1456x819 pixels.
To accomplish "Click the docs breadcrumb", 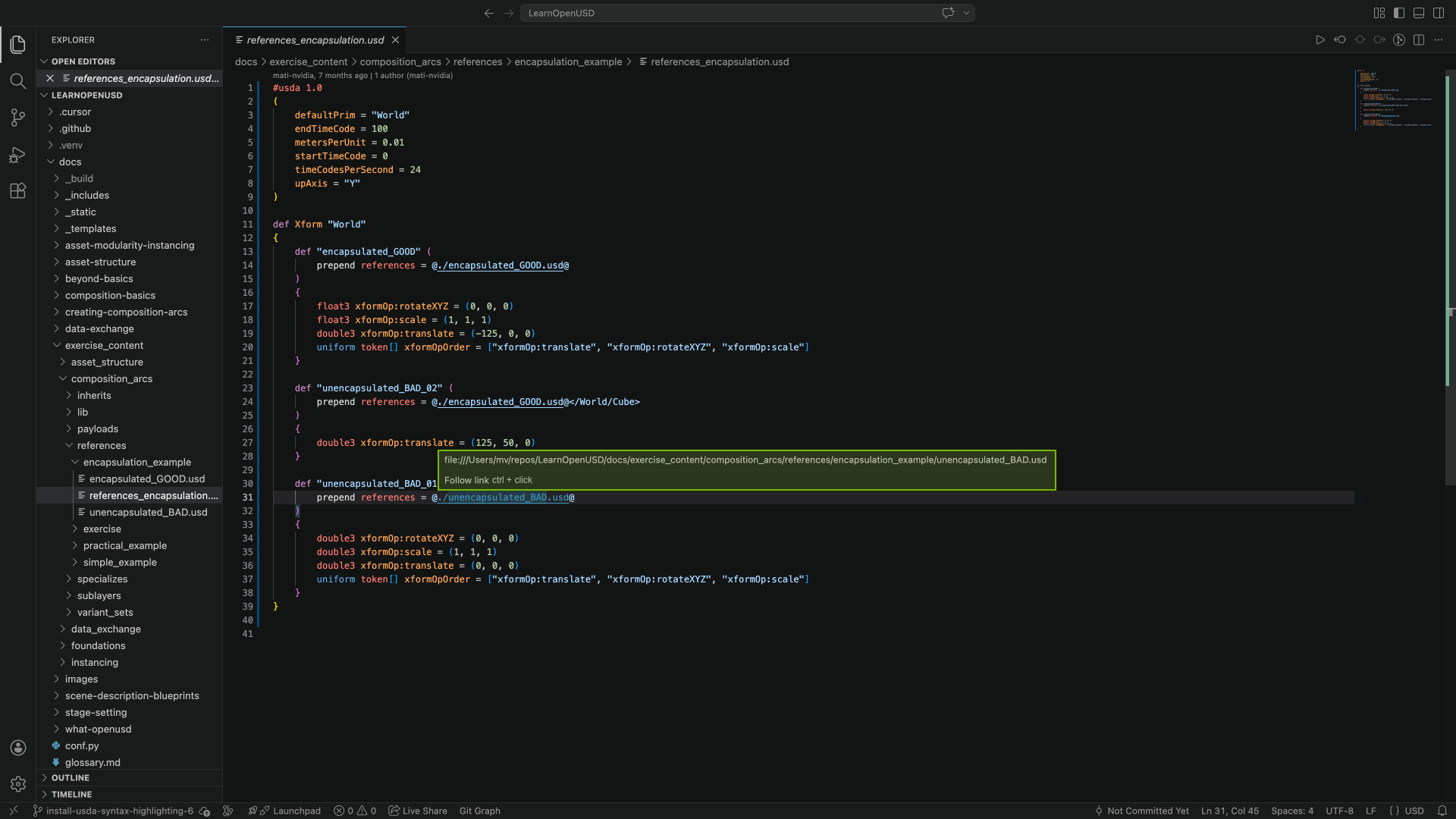I will (246, 62).
